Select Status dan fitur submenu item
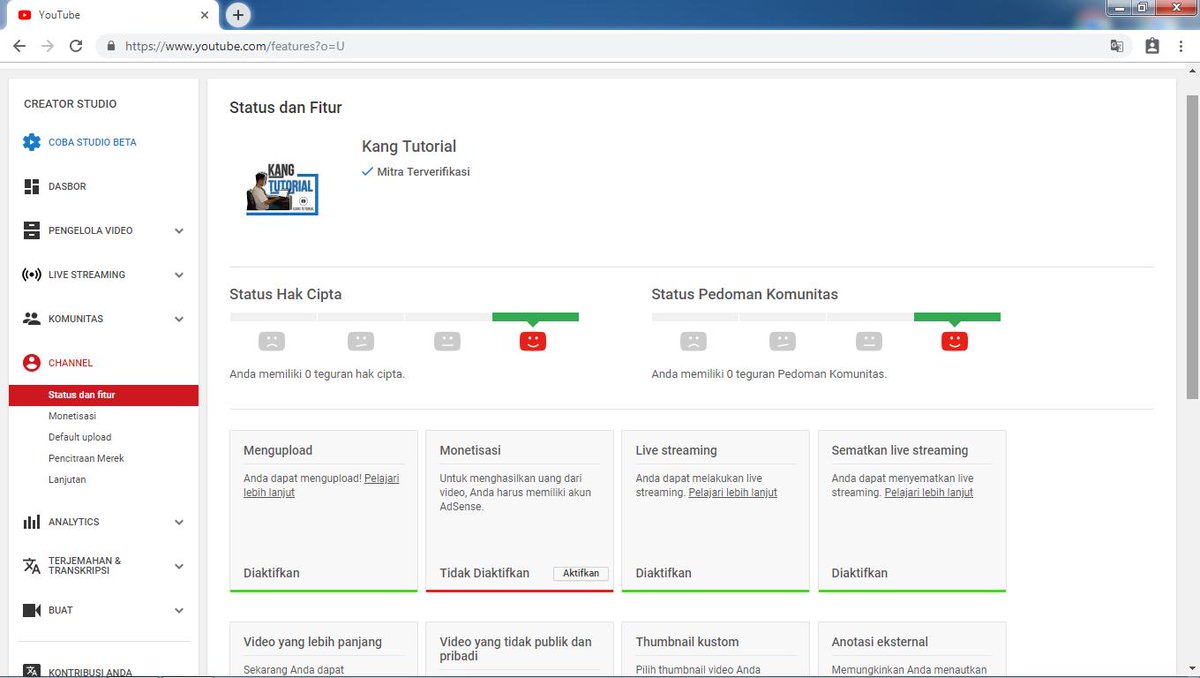This screenshot has height=678, width=1200. point(104,395)
